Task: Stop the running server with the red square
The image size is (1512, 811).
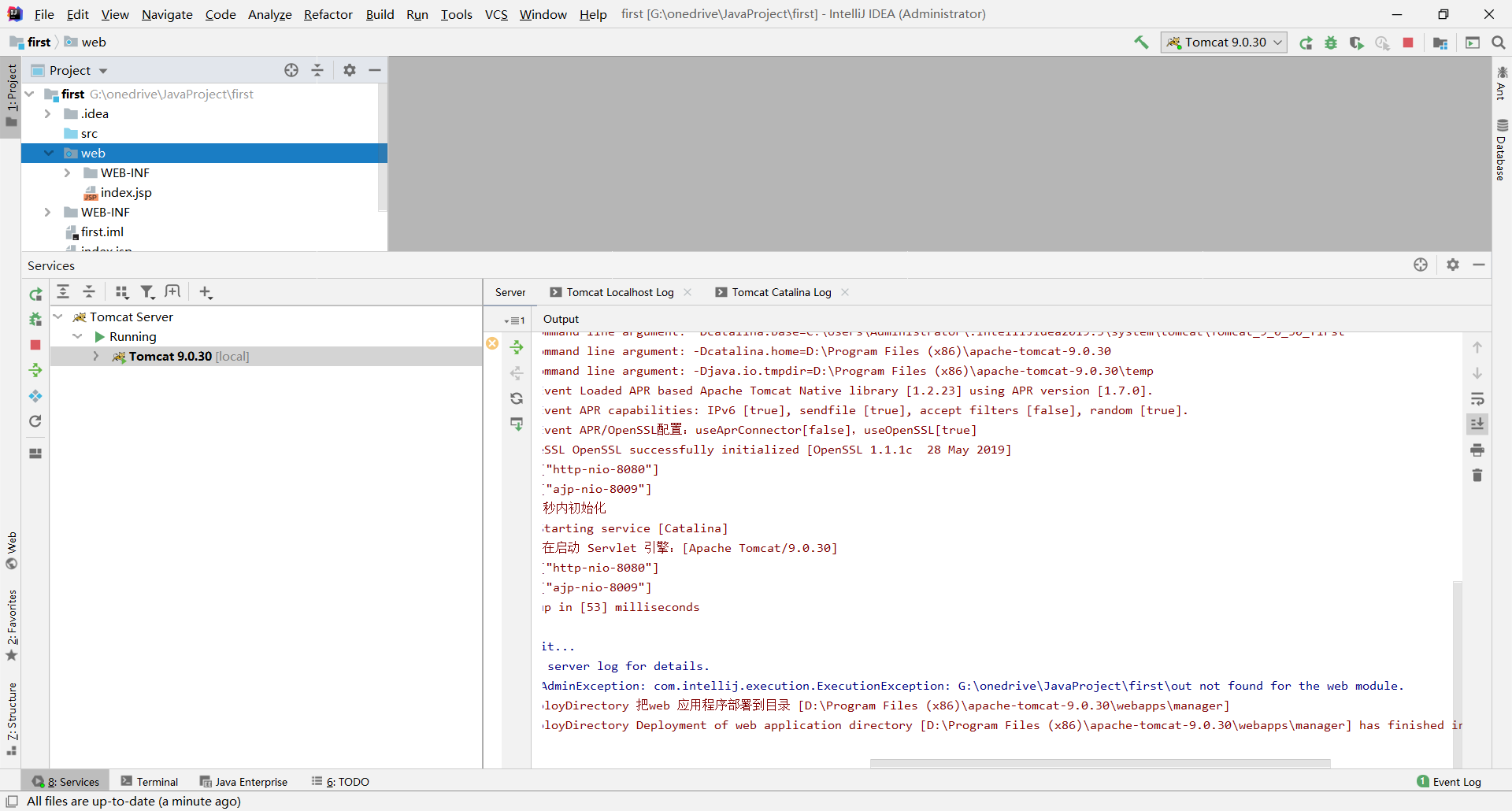Action: tap(1408, 43)
